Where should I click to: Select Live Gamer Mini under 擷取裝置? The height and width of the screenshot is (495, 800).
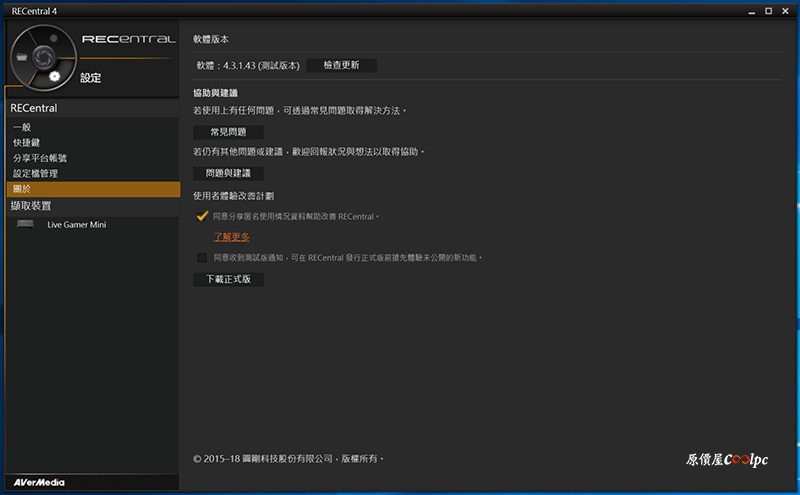(x=77, y=225)
